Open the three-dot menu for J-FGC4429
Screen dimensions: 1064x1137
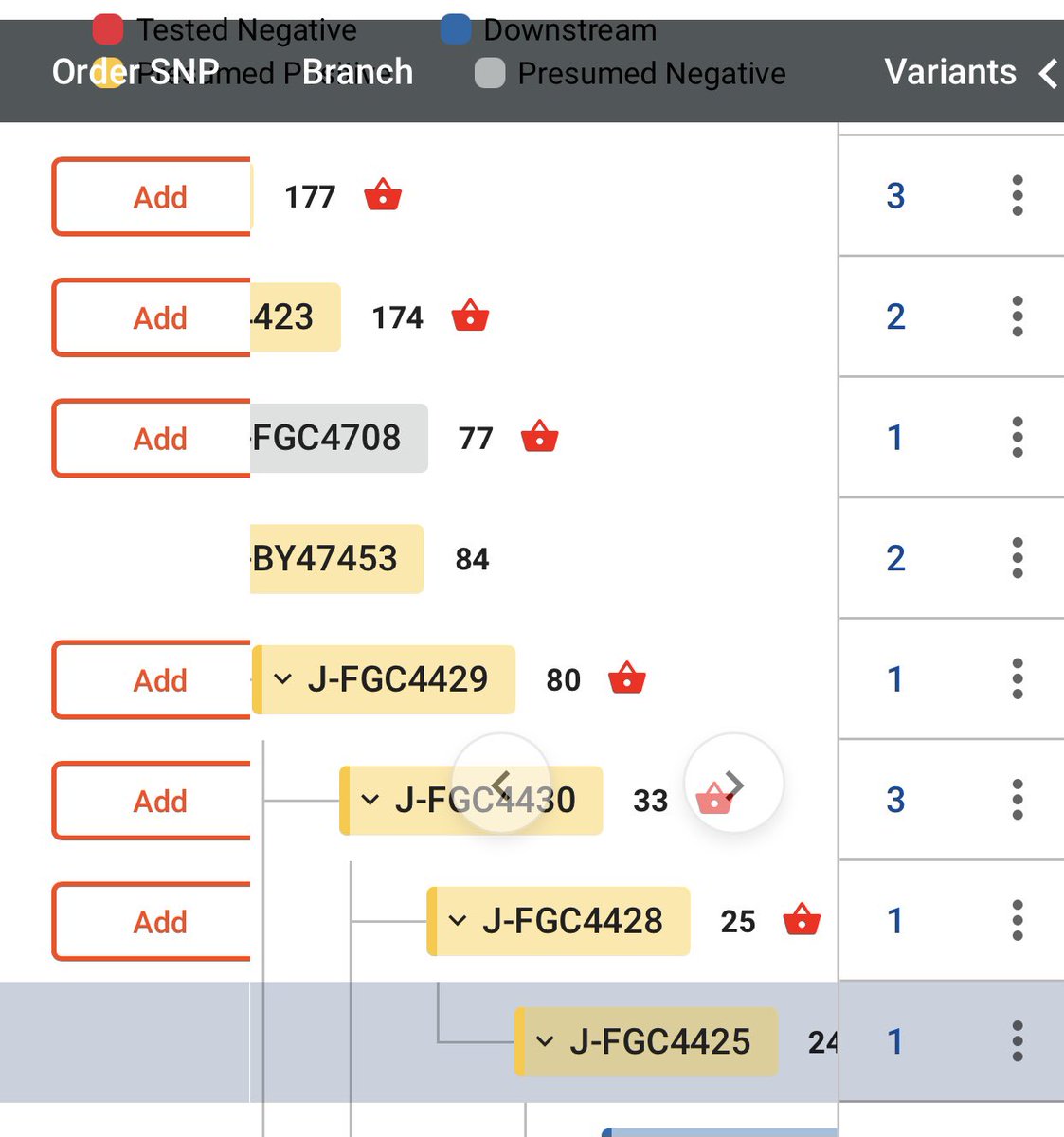coord(1018,678)
